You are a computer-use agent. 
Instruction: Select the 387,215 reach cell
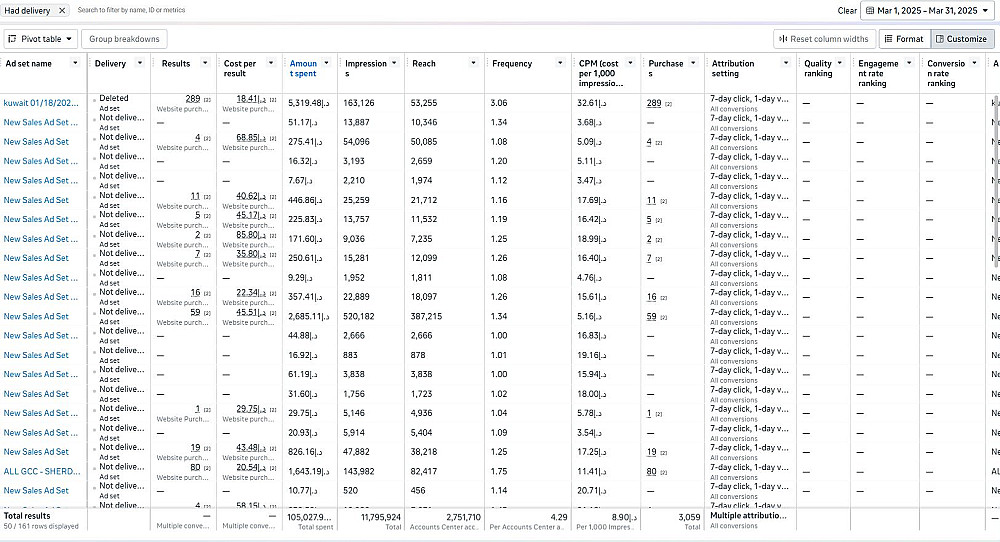[427, 316]
